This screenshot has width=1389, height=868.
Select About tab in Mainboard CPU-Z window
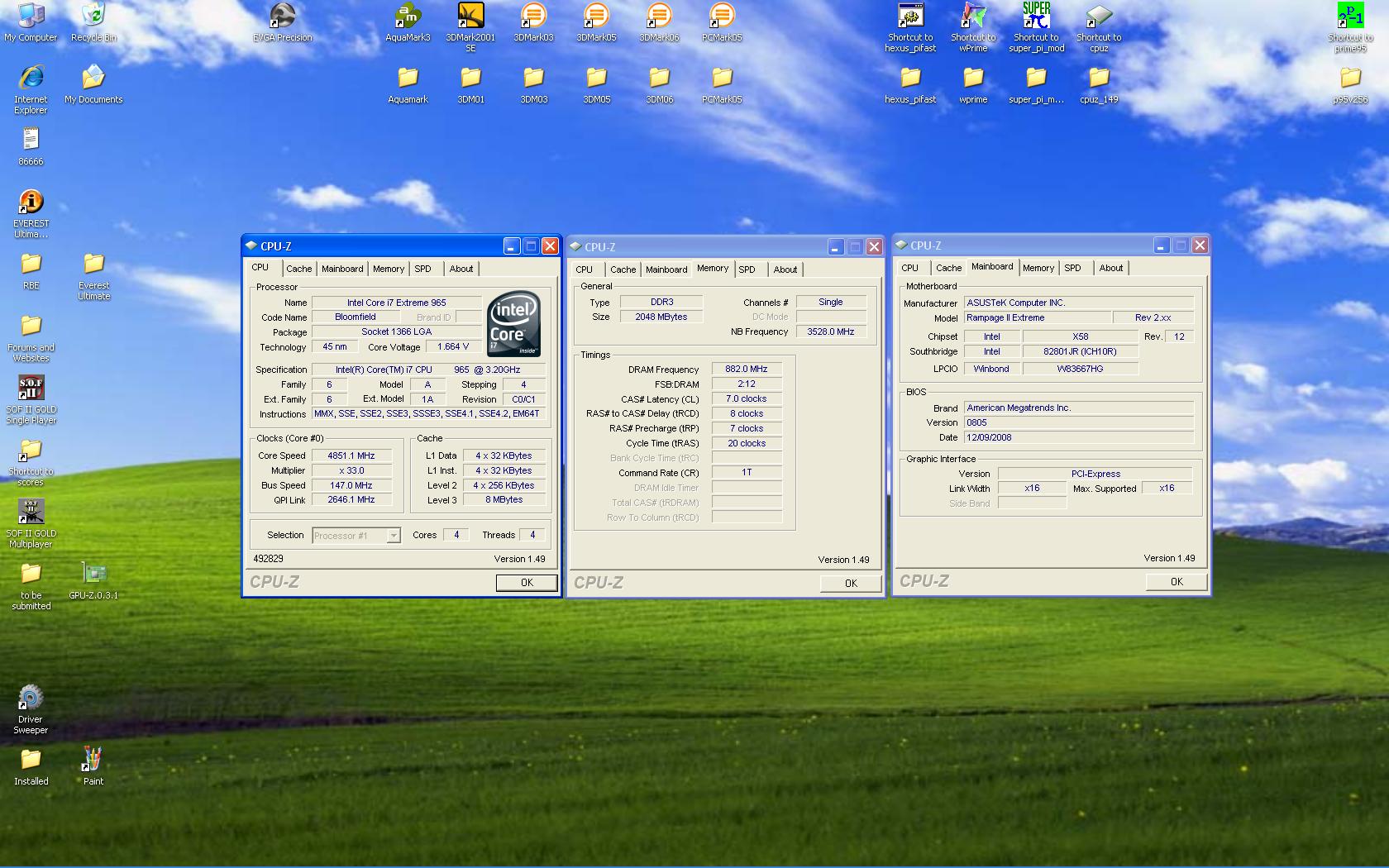point(1111,268)
